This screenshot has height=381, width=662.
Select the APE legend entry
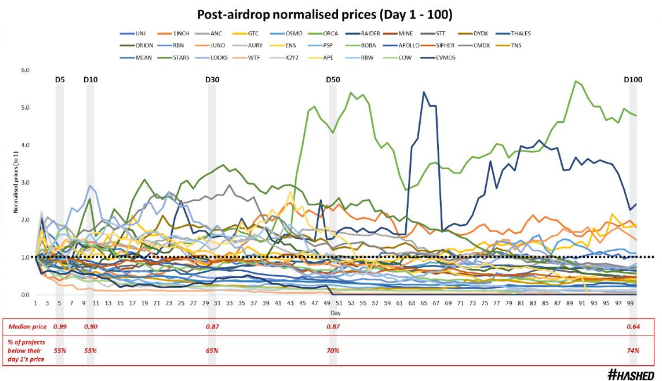[x=321, y=57]
